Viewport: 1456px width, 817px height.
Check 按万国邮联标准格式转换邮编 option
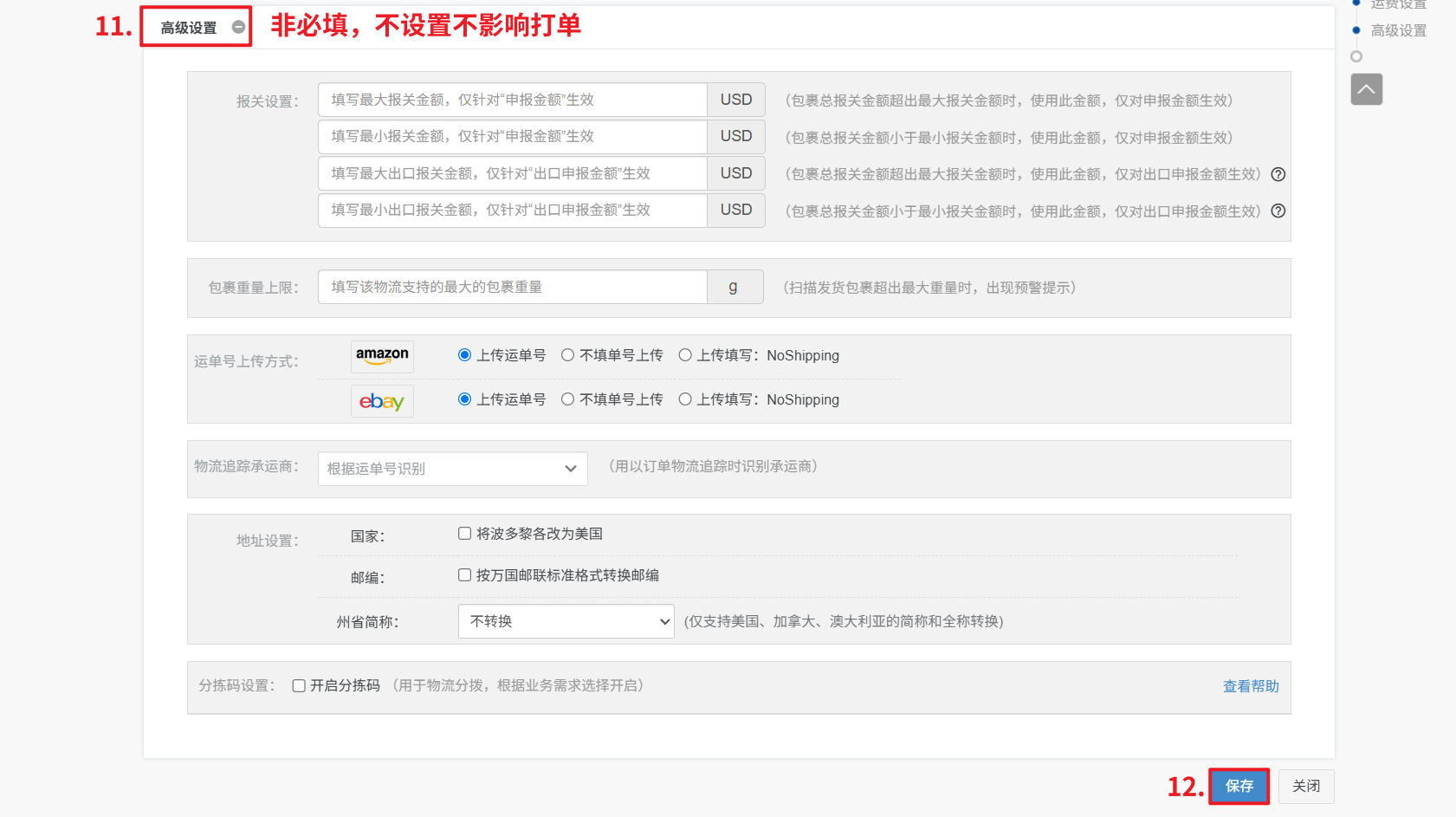[465, 575]
